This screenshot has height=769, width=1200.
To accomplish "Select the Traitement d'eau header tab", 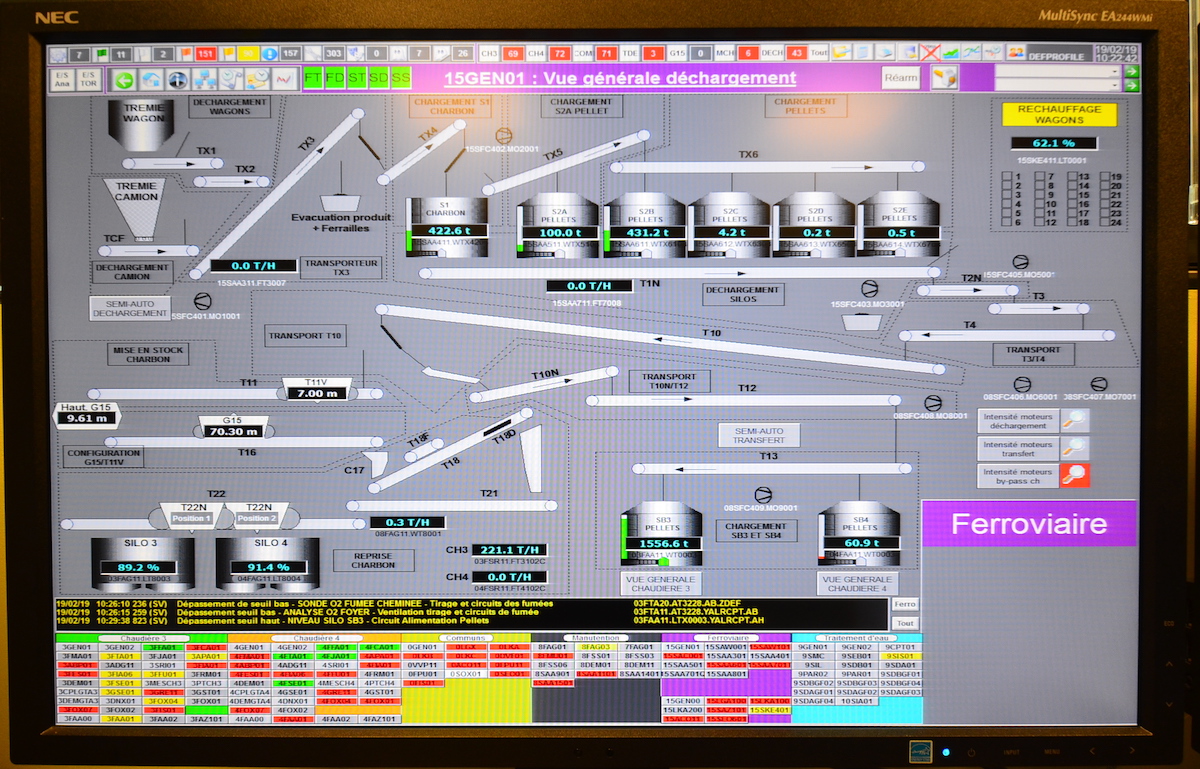I will click(857, 637).
